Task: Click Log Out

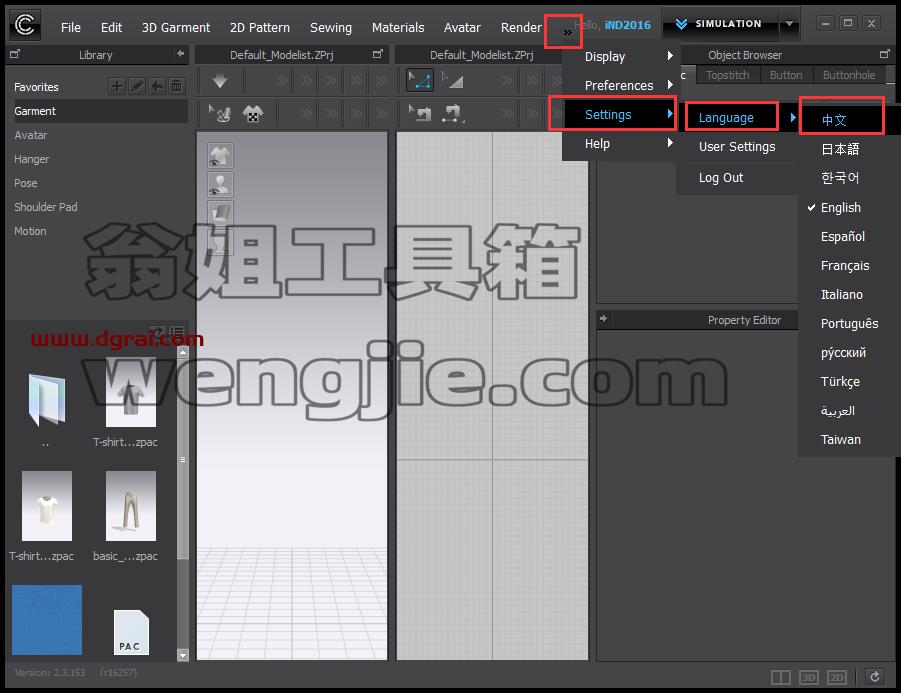Action: (x=721, y=178)
